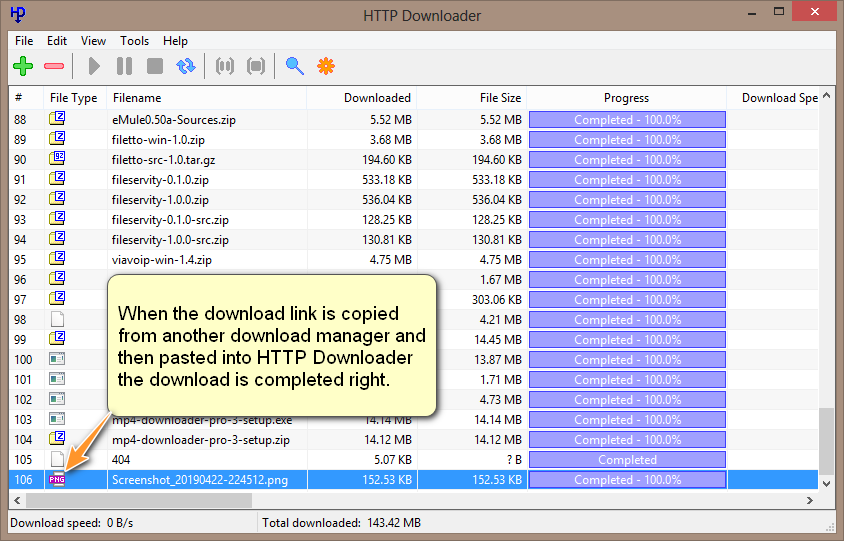Click the HTTP Downloader logo in the title bar

tap(18, 14)
